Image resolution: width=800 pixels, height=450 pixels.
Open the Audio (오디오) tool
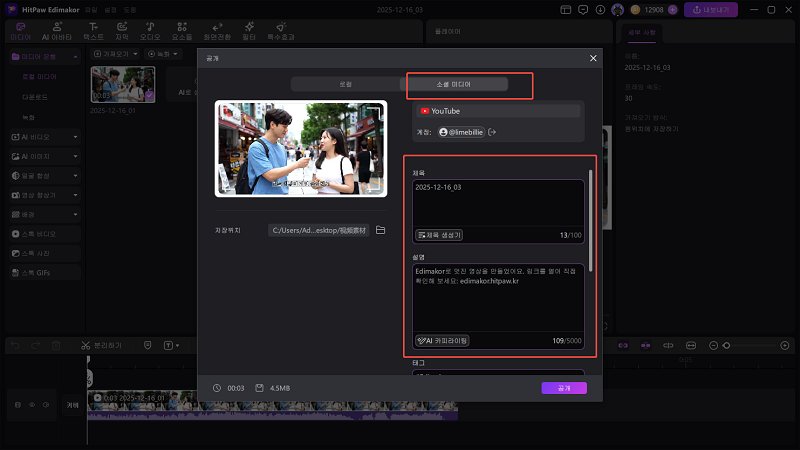(150, 32)
